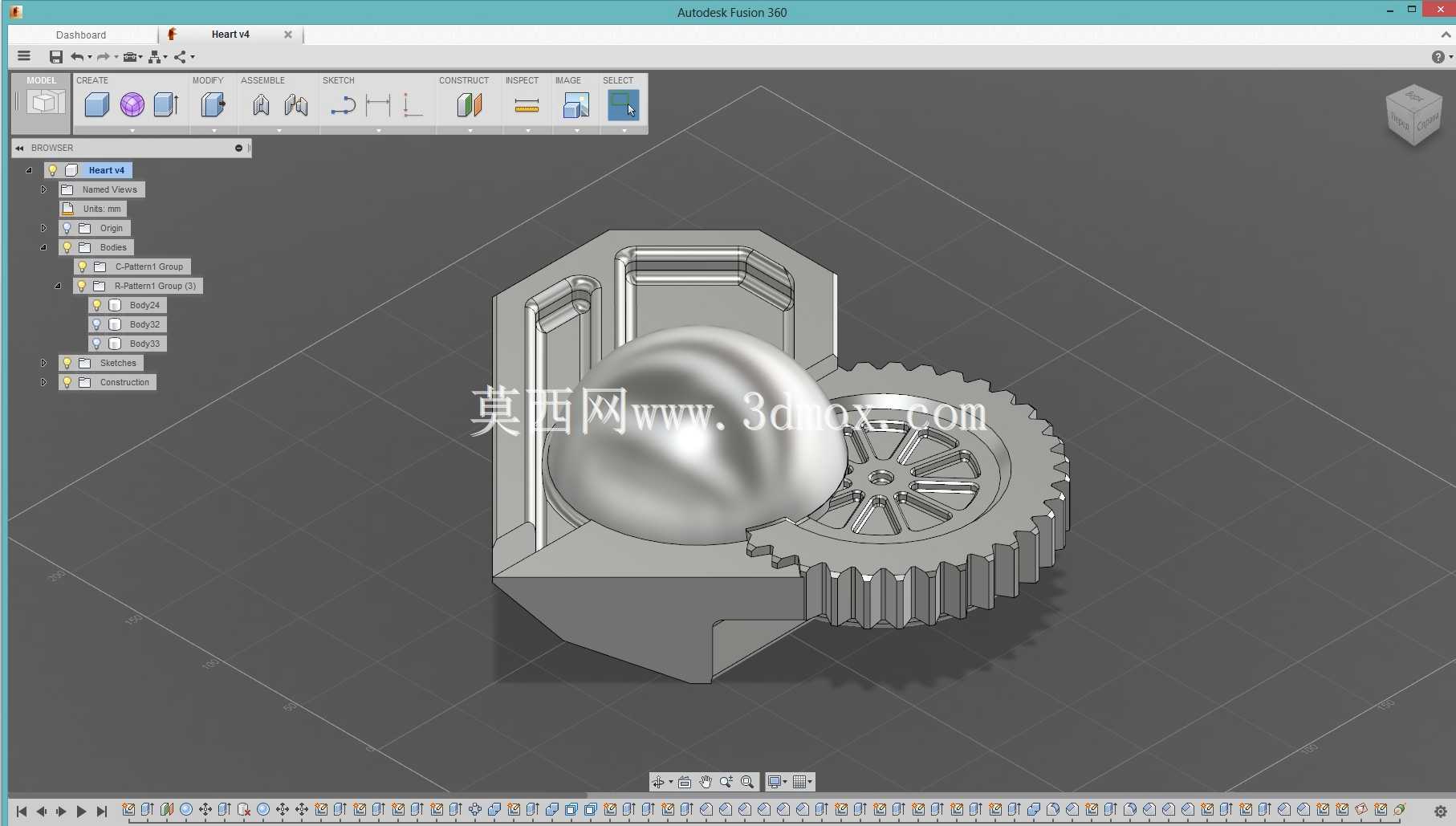Open timeline settings gear icon
Image resolution: width=1456 pixels, height=826 pixels.
pos(1441,812)
